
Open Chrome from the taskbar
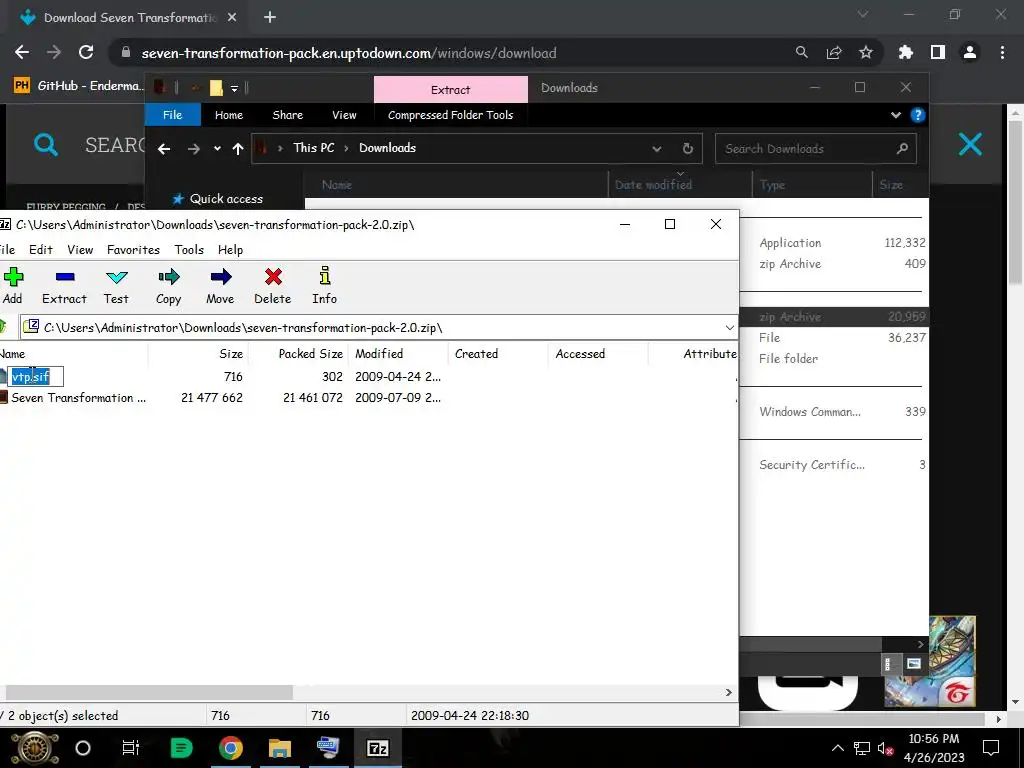click(x=231, y=748)
